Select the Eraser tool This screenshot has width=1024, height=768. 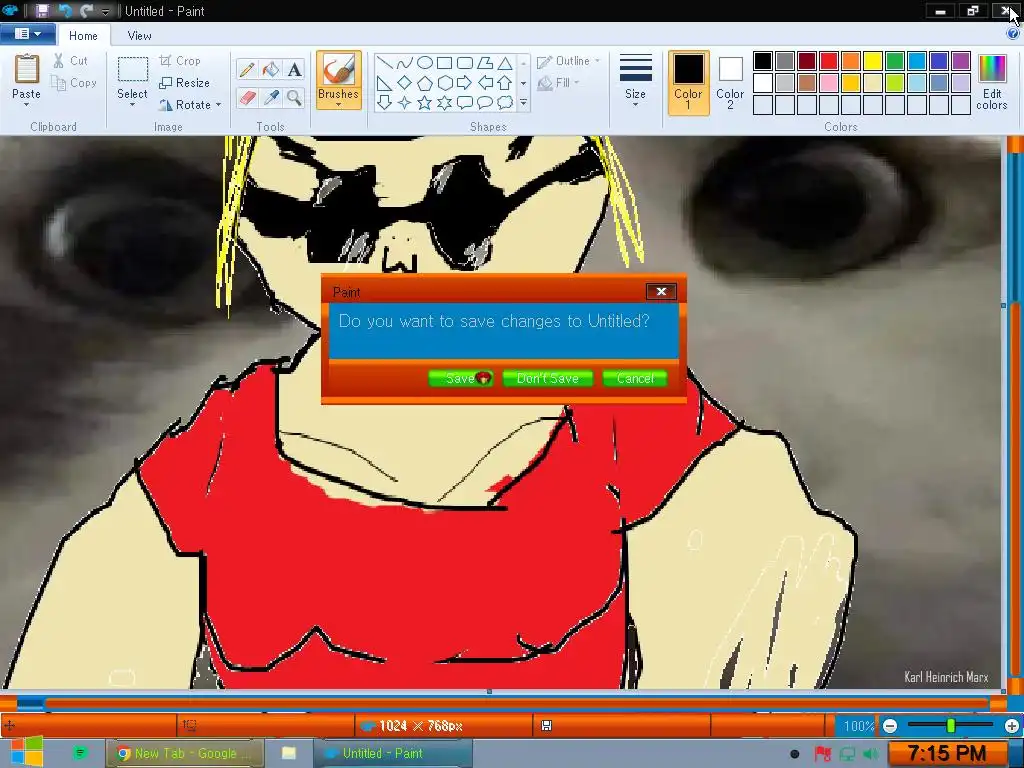point(247,98)
